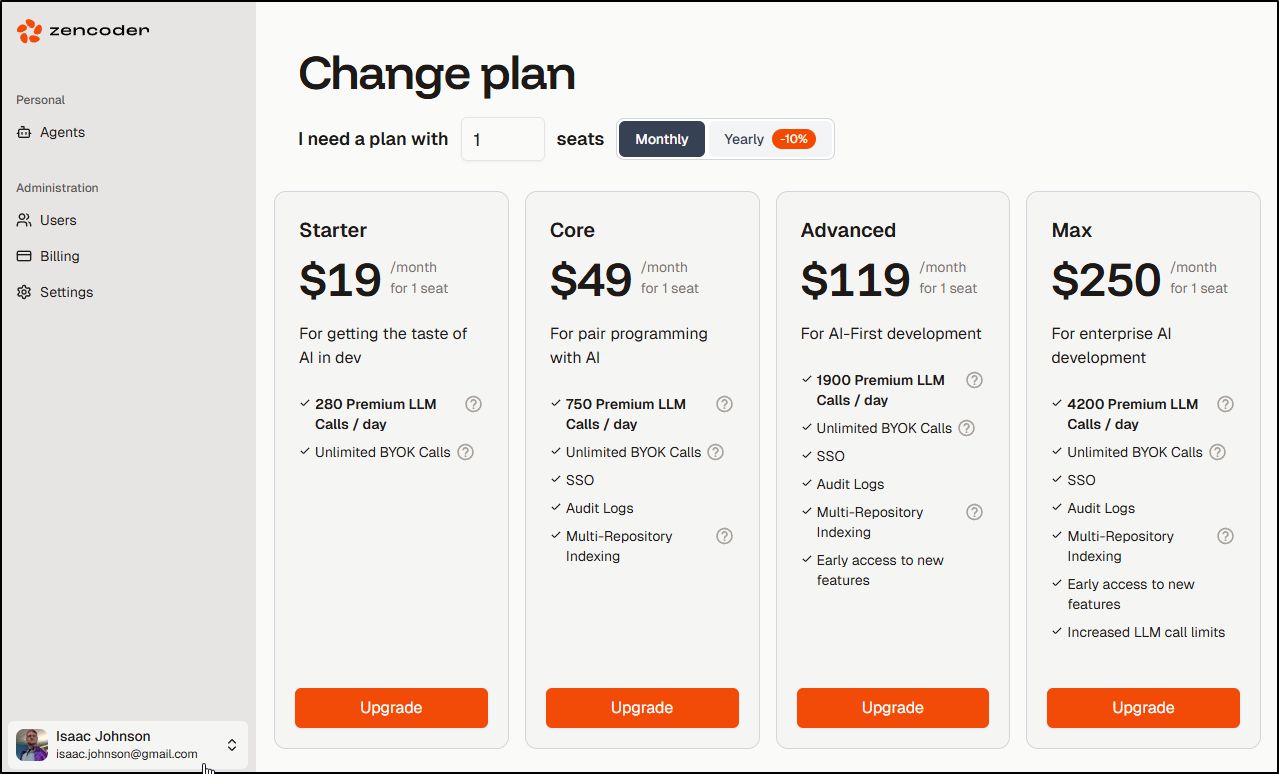This screenshot has height=774, width=1279.
Task: Expand account switcher chevron next to Isaac Johnson
Action: click(x=232, y=745)
